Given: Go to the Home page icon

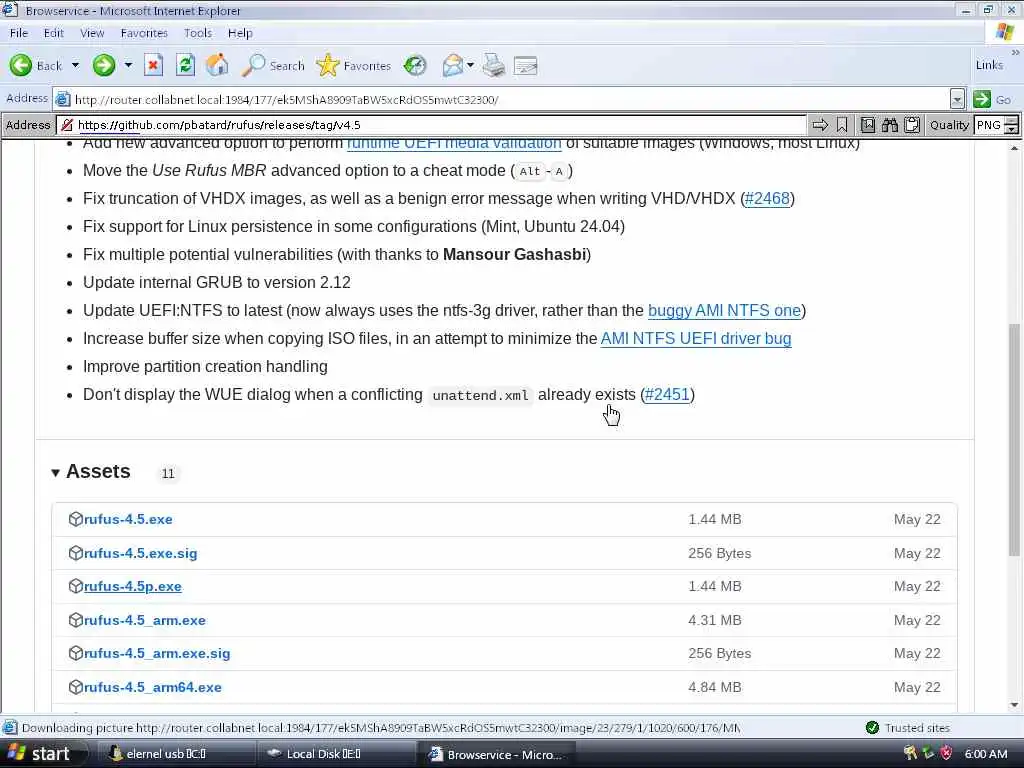Looking at the screenshot, I should point(217,65).
